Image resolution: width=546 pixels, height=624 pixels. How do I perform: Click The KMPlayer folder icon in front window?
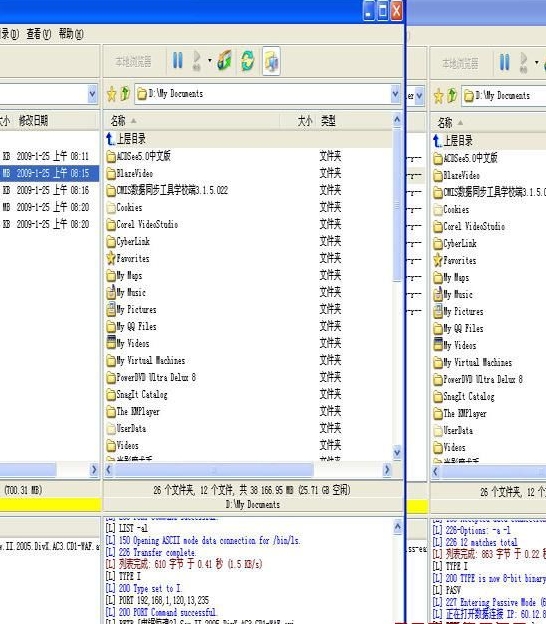(x=111, y=412)
